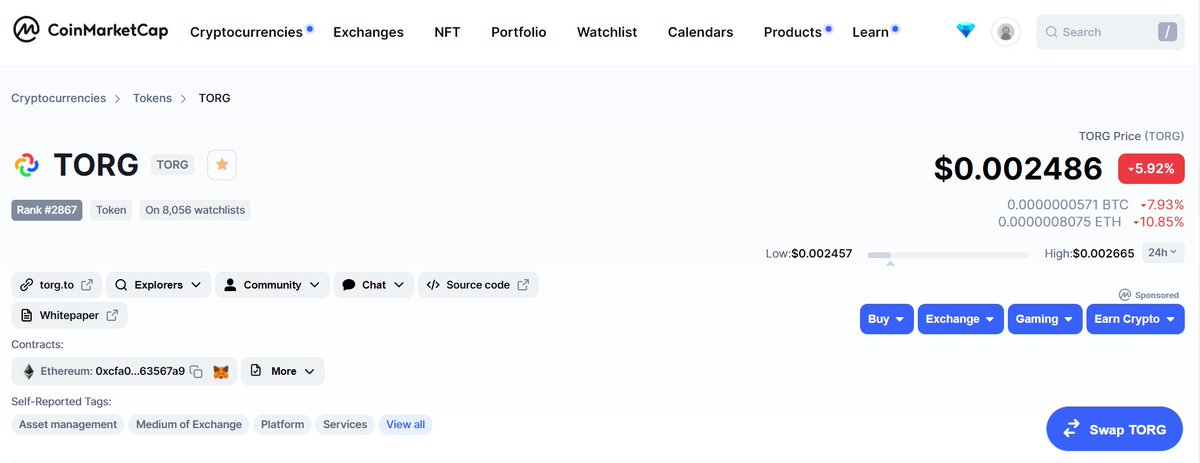Expand the Community dropdown
The width and height of the screenshot is (1200, 463).
272,285
